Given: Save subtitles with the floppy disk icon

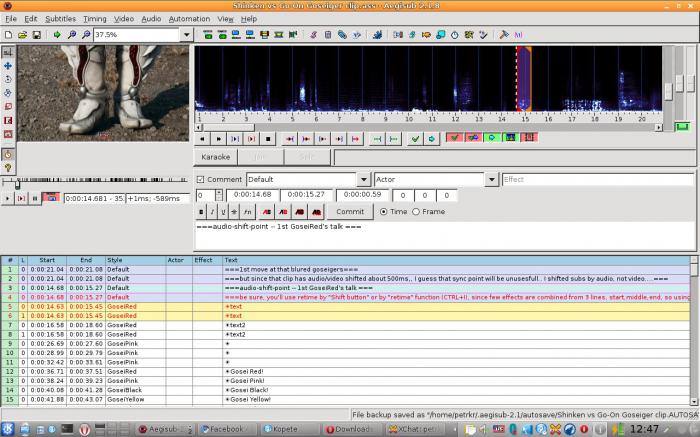Looking at the screenshot, I should [37, 35].
